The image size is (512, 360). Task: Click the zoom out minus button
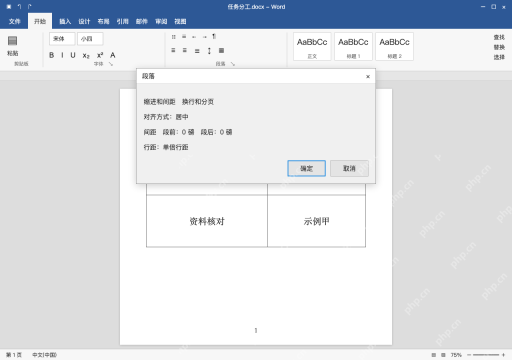click(469, 355)
